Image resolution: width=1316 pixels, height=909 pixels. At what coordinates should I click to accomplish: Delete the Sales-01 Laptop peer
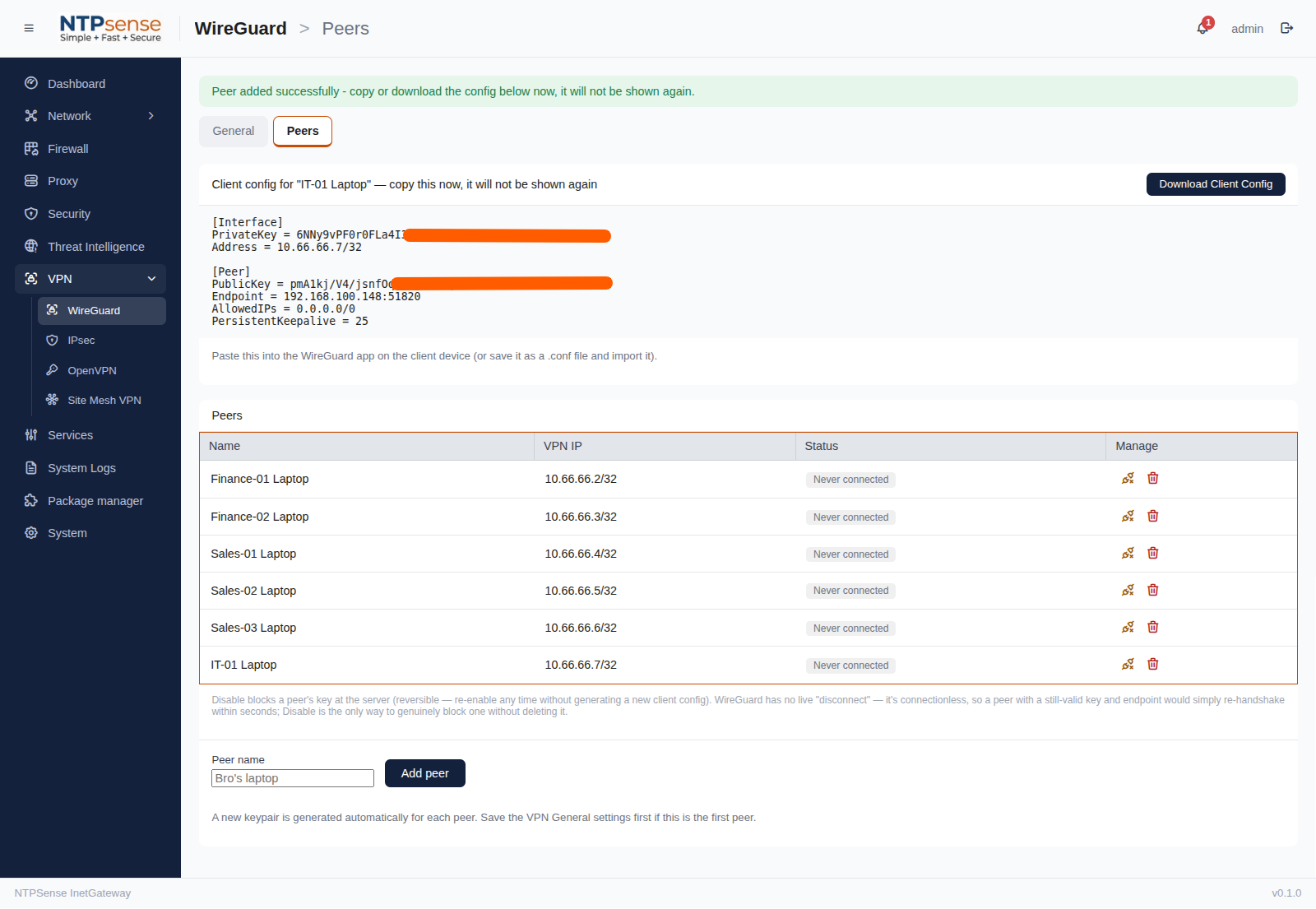[x=1153, y=554]
